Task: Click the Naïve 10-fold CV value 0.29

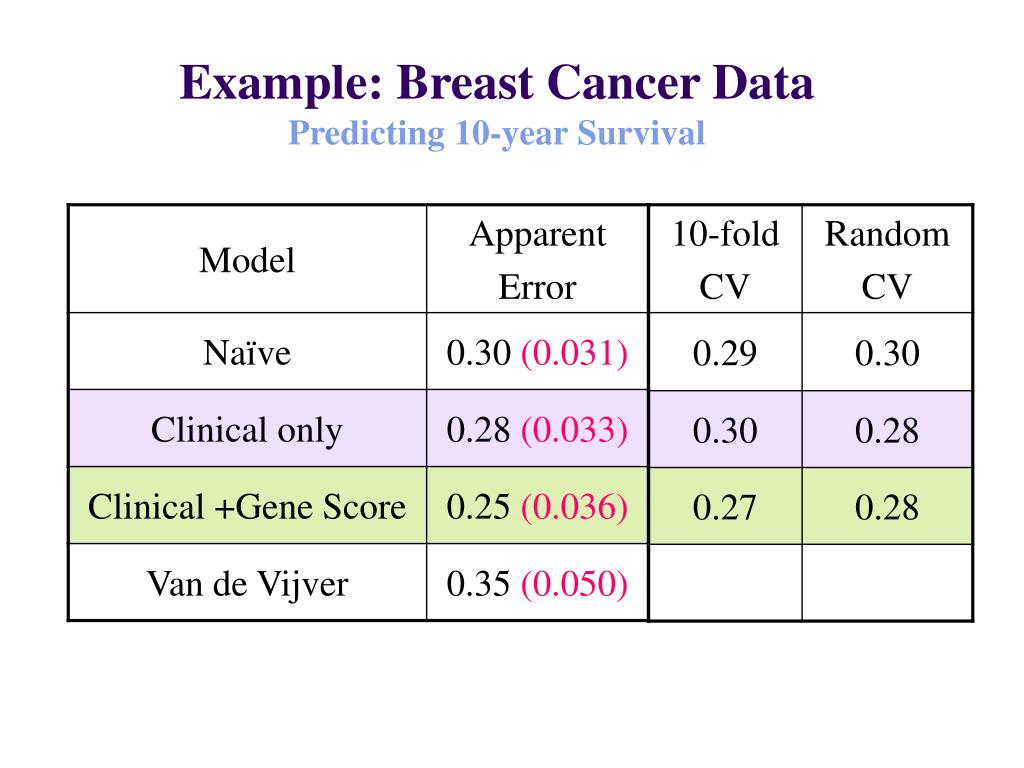Action: [x=725, y=352]
